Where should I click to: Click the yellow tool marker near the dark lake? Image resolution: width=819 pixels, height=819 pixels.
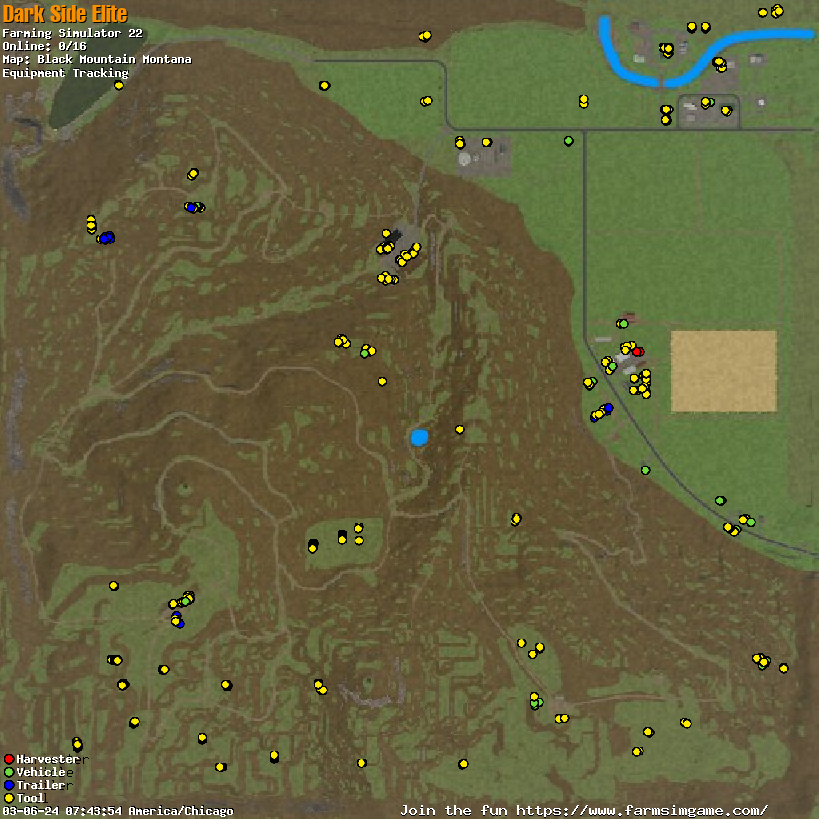coord(119,86)
